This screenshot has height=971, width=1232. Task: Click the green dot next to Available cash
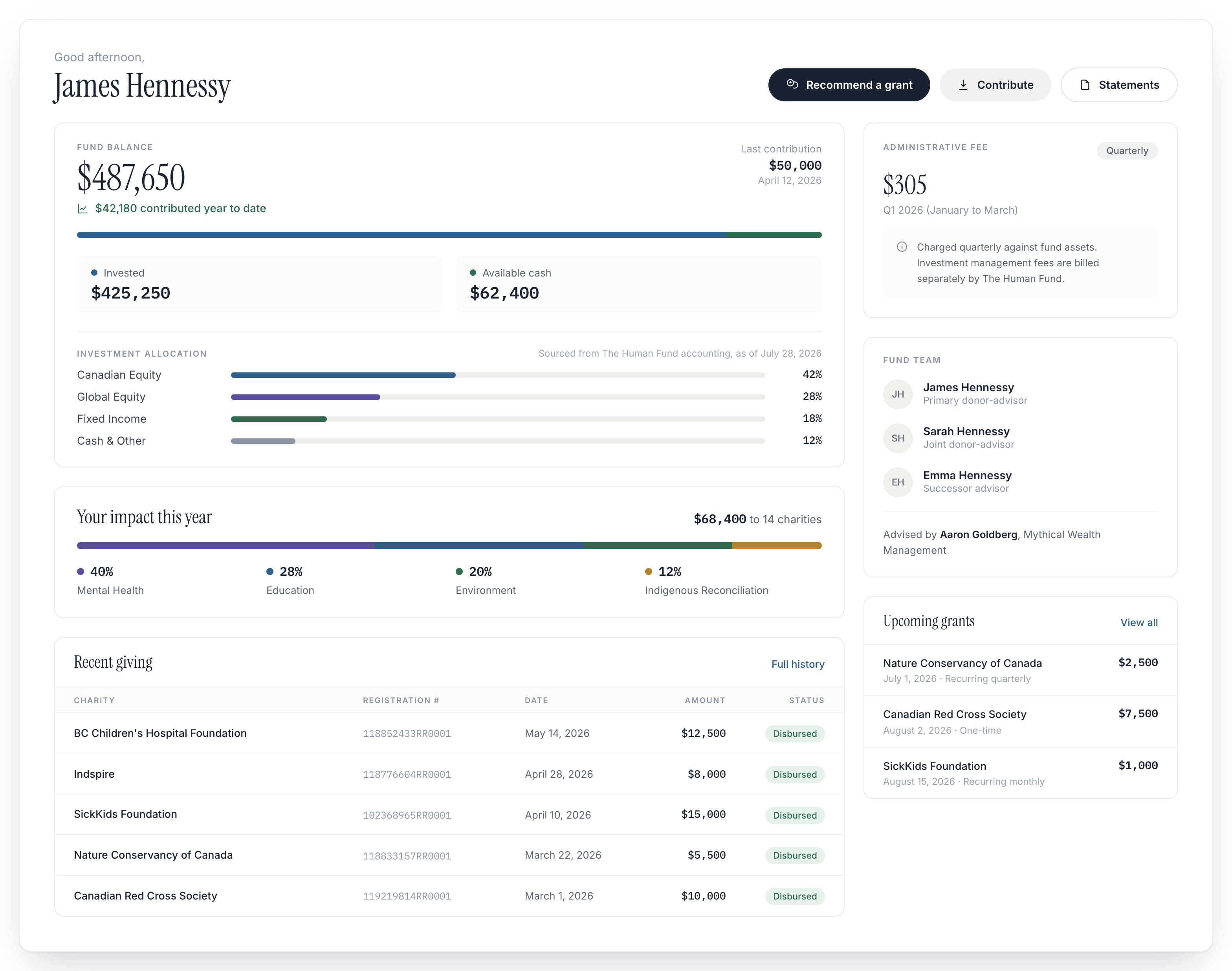click(473, 273)
